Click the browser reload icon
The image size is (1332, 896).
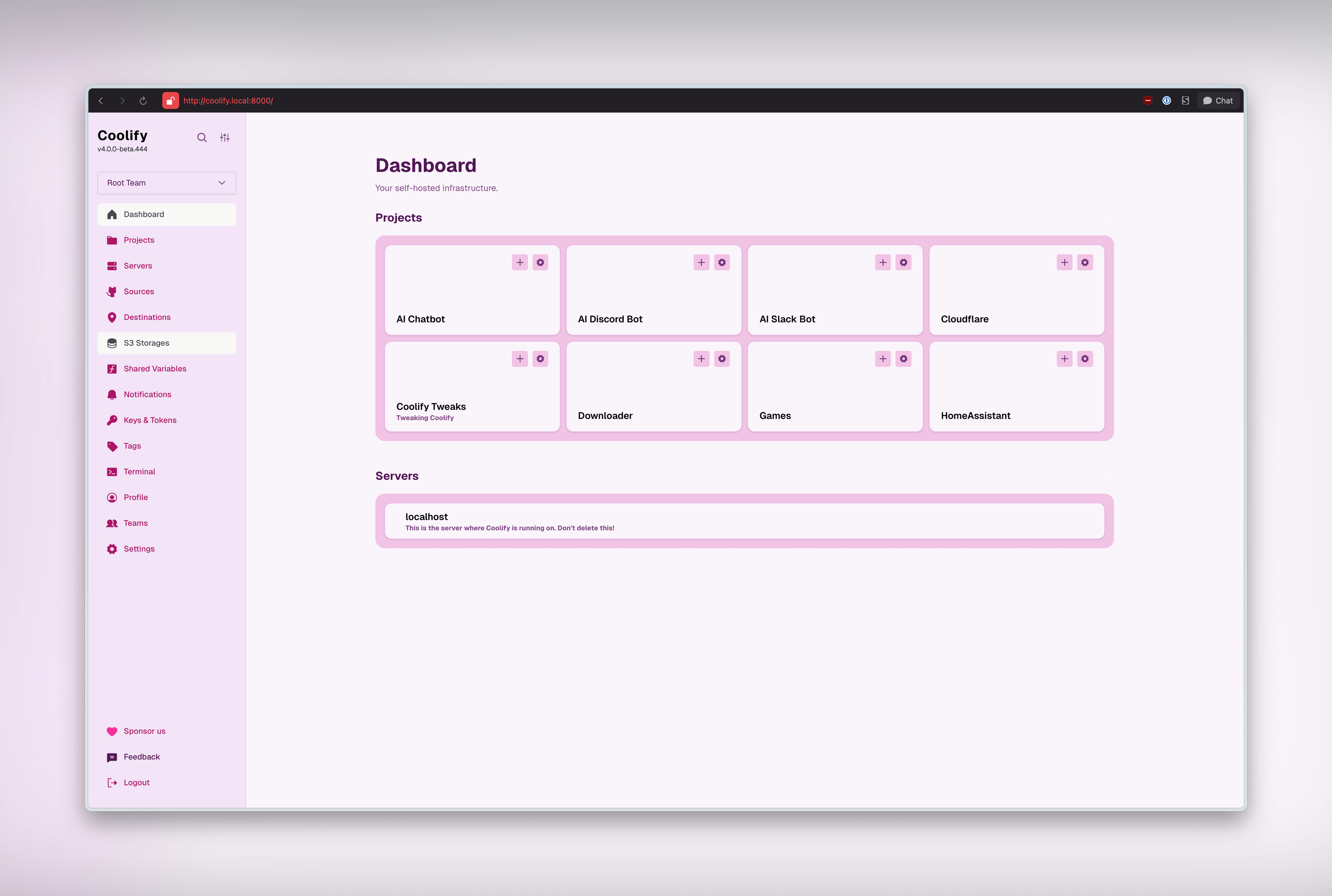point(143,101)
